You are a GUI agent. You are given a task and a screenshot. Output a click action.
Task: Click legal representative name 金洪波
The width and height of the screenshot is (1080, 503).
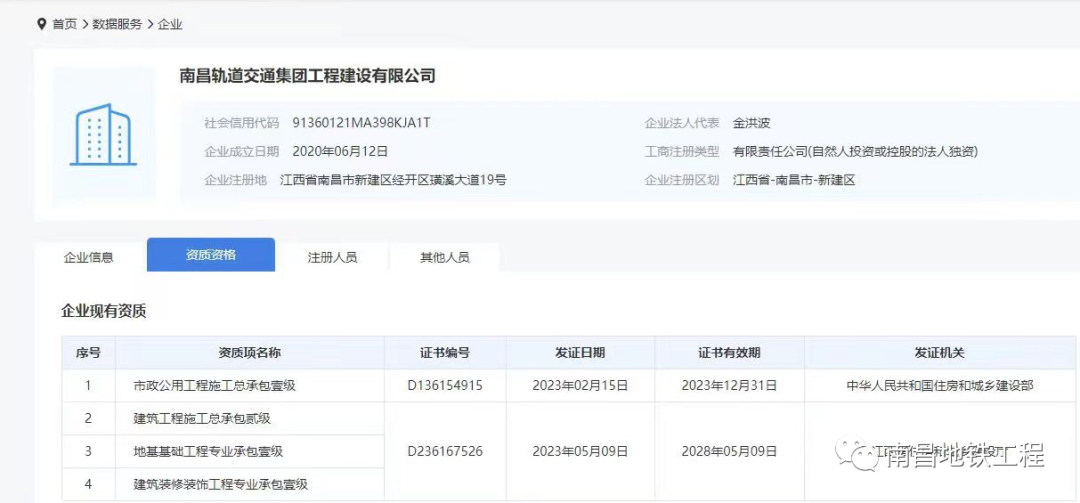click(751, 123)
